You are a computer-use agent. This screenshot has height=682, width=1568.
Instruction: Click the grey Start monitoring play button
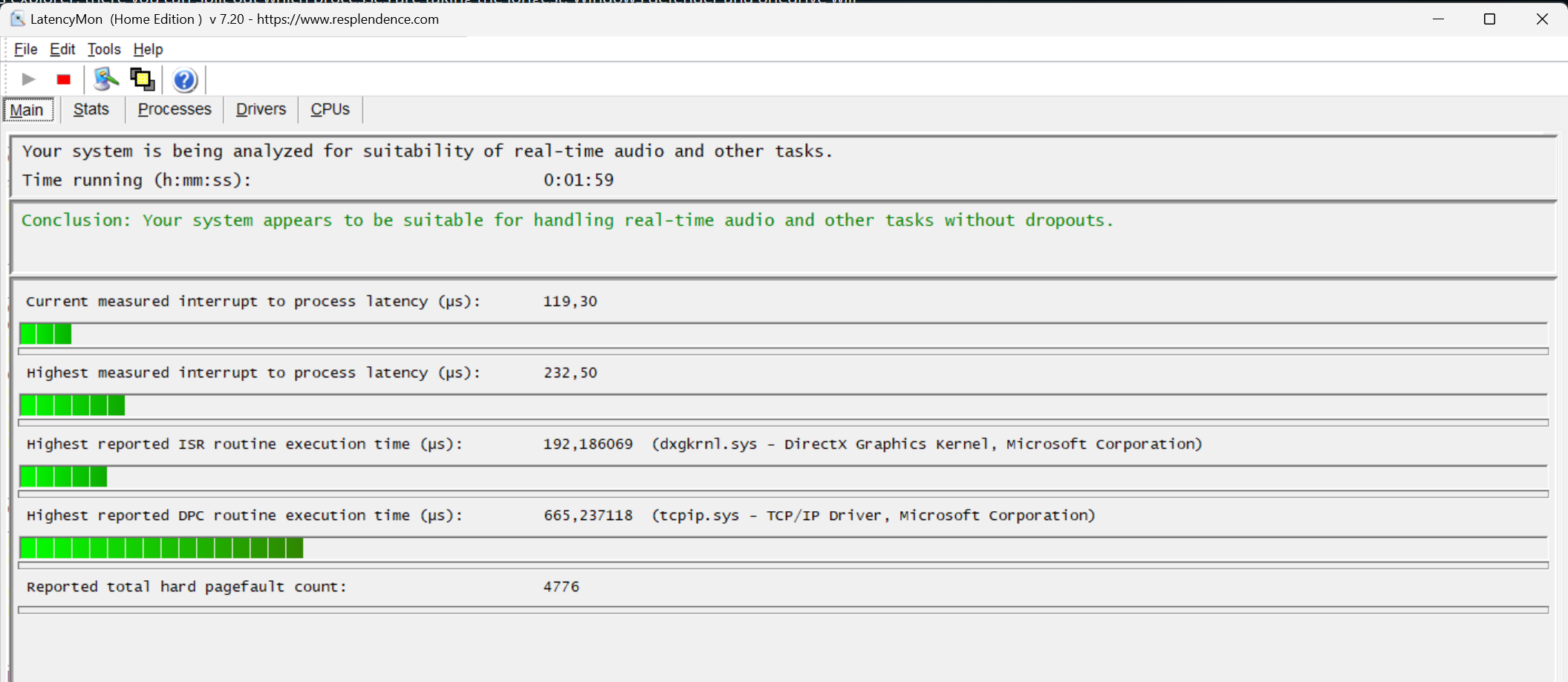coord(28,79)
